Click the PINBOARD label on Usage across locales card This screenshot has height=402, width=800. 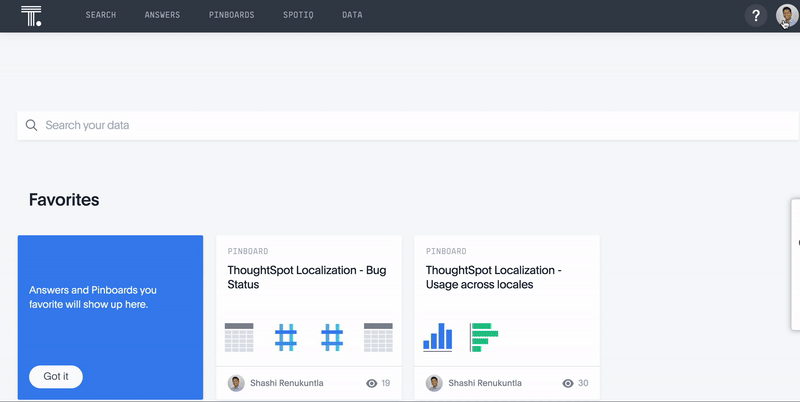tap(446, 251)
